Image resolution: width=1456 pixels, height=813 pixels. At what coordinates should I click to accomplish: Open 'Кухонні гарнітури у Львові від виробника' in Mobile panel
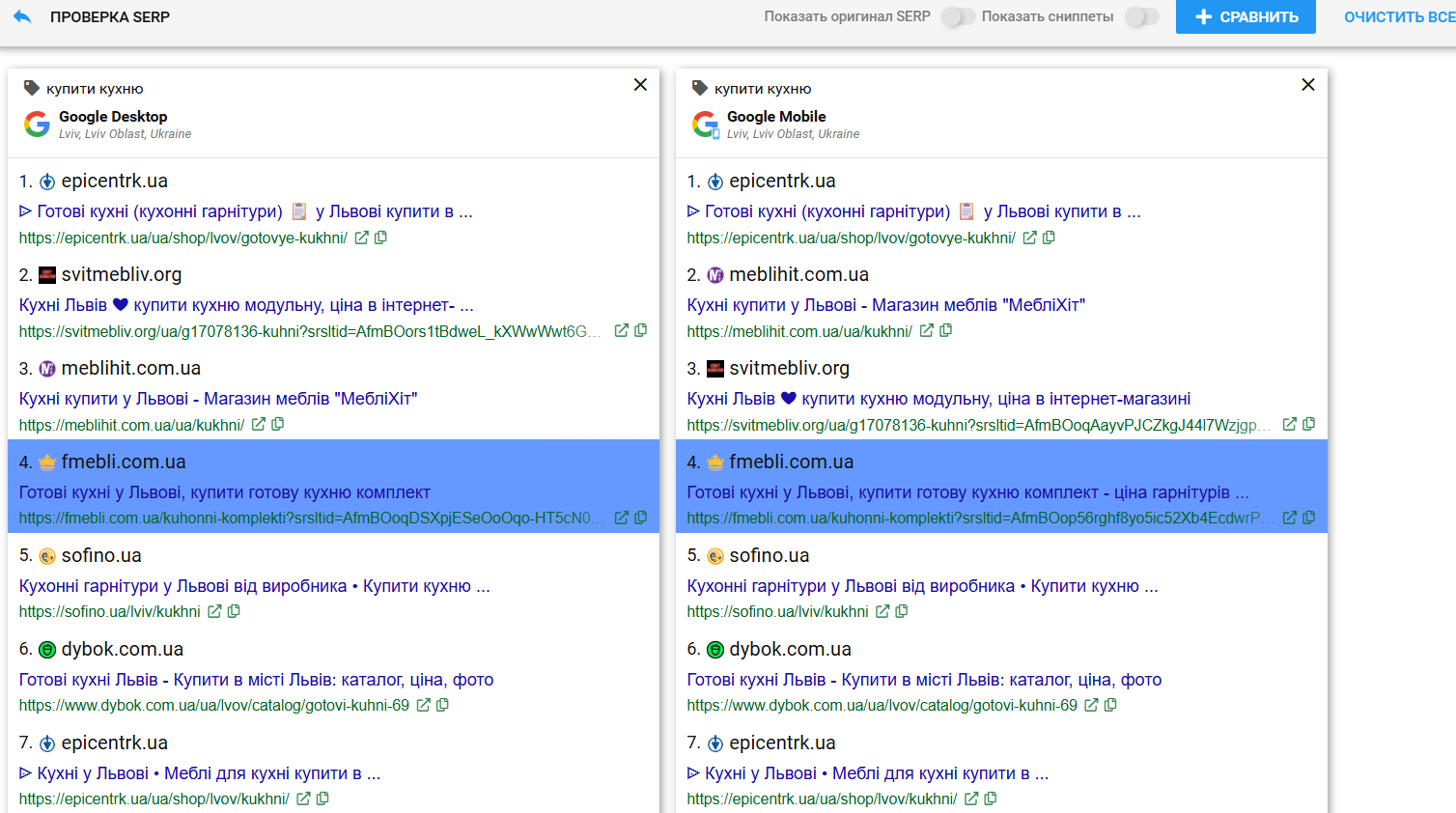pos(923,586)
